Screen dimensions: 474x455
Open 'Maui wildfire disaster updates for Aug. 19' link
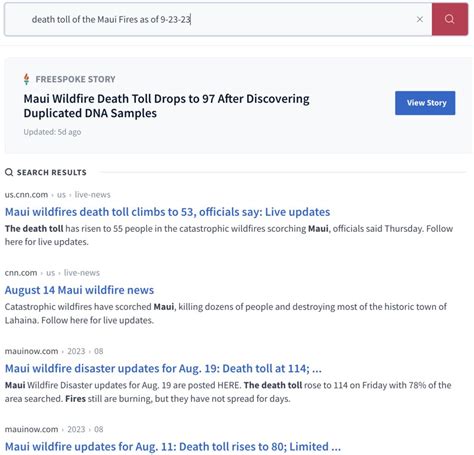point(163,368)
